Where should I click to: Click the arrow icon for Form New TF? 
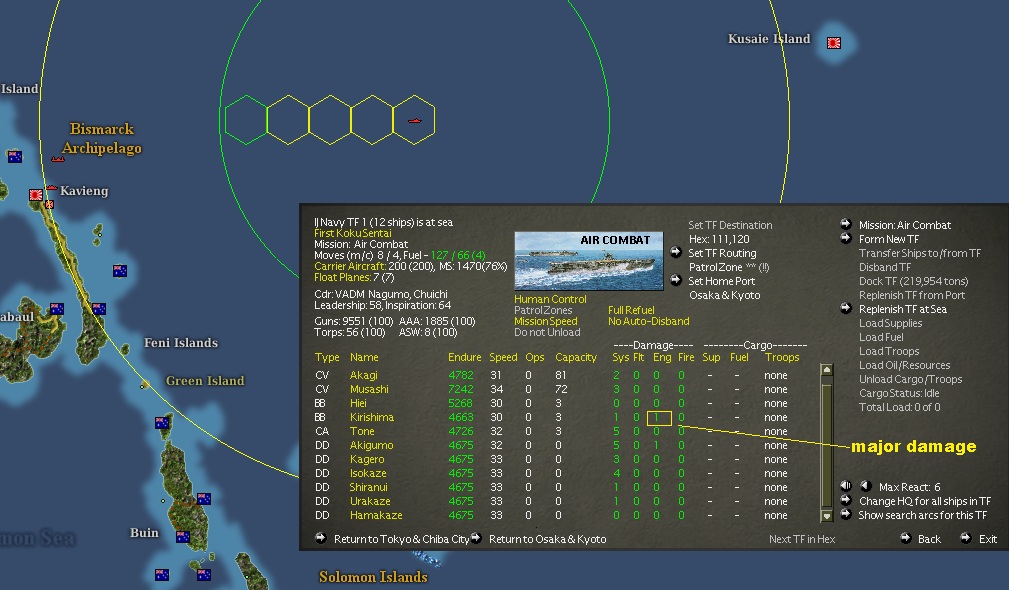[x=846, y=238]
